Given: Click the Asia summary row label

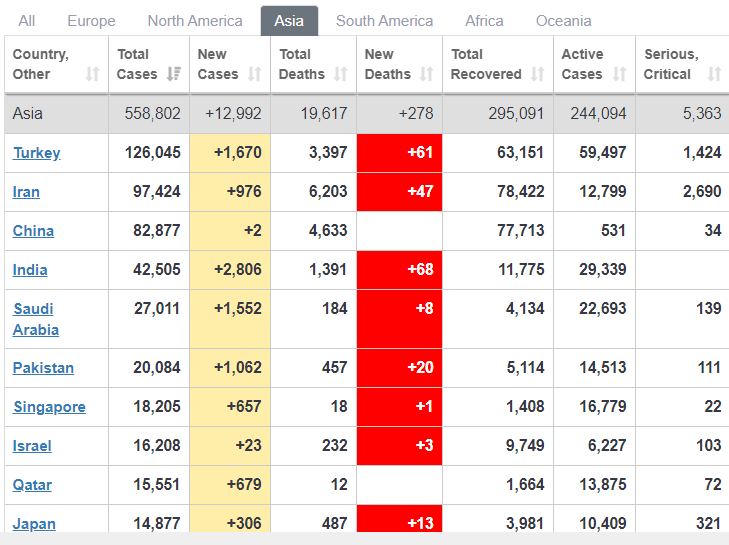Looking at the screenshot, I should tap(27, 113).
